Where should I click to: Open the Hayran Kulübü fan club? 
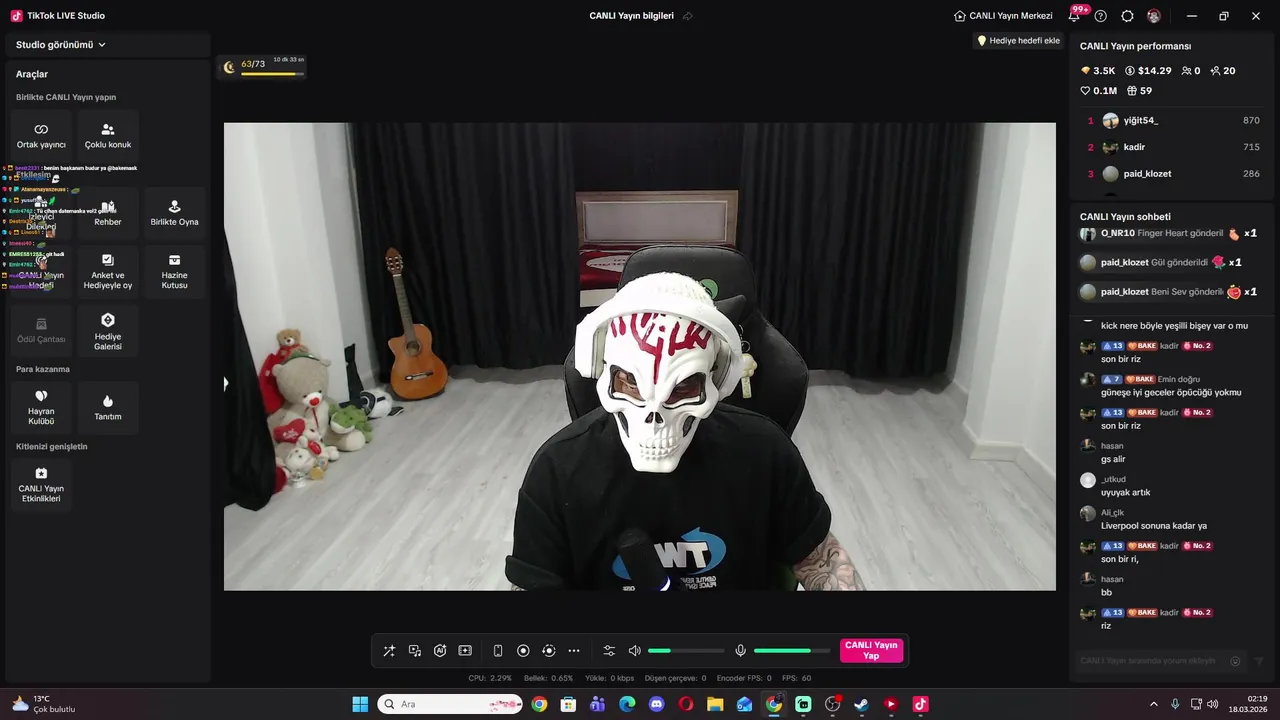[x=41, y=406]
